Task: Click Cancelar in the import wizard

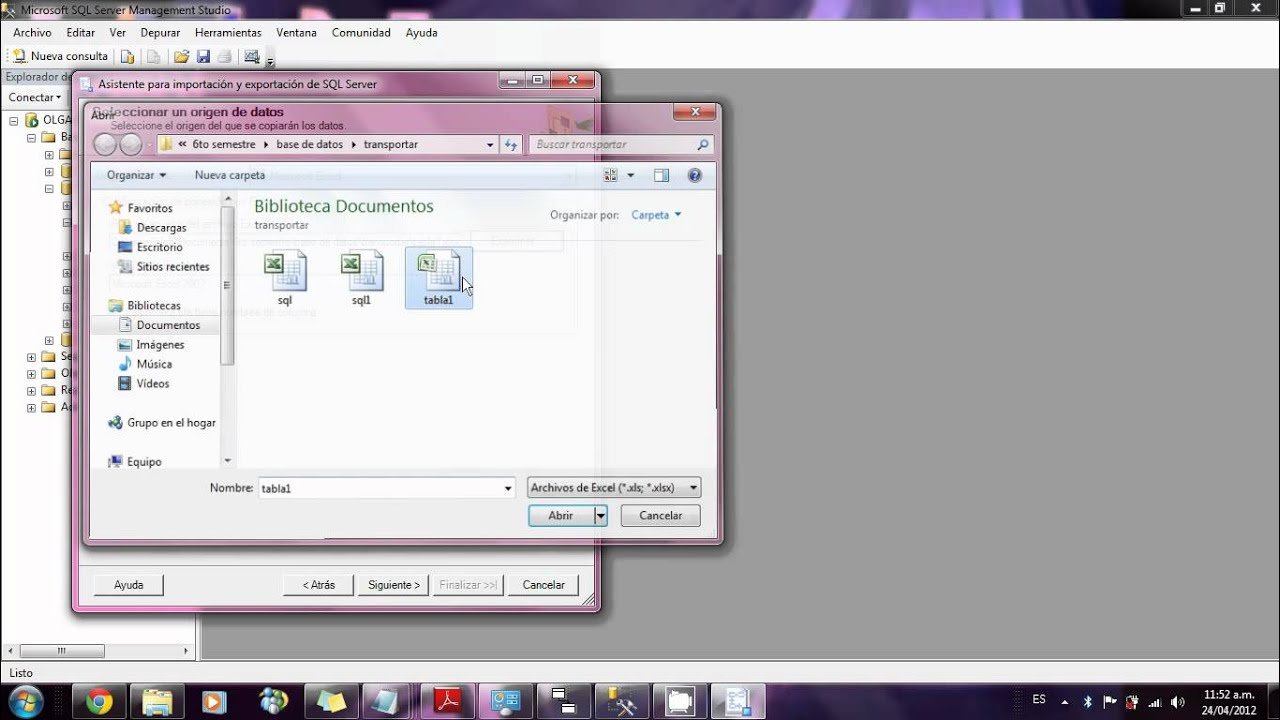Action: pyautogui.click(x=544, y=585)
